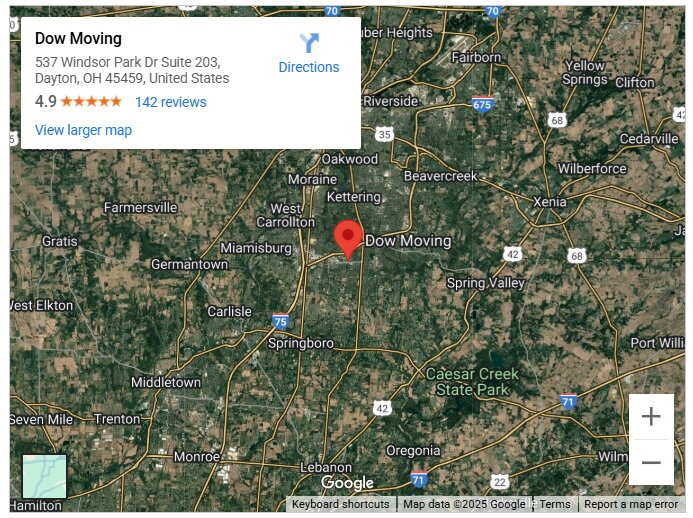Zoom out with the minus button

pos(651,462)
